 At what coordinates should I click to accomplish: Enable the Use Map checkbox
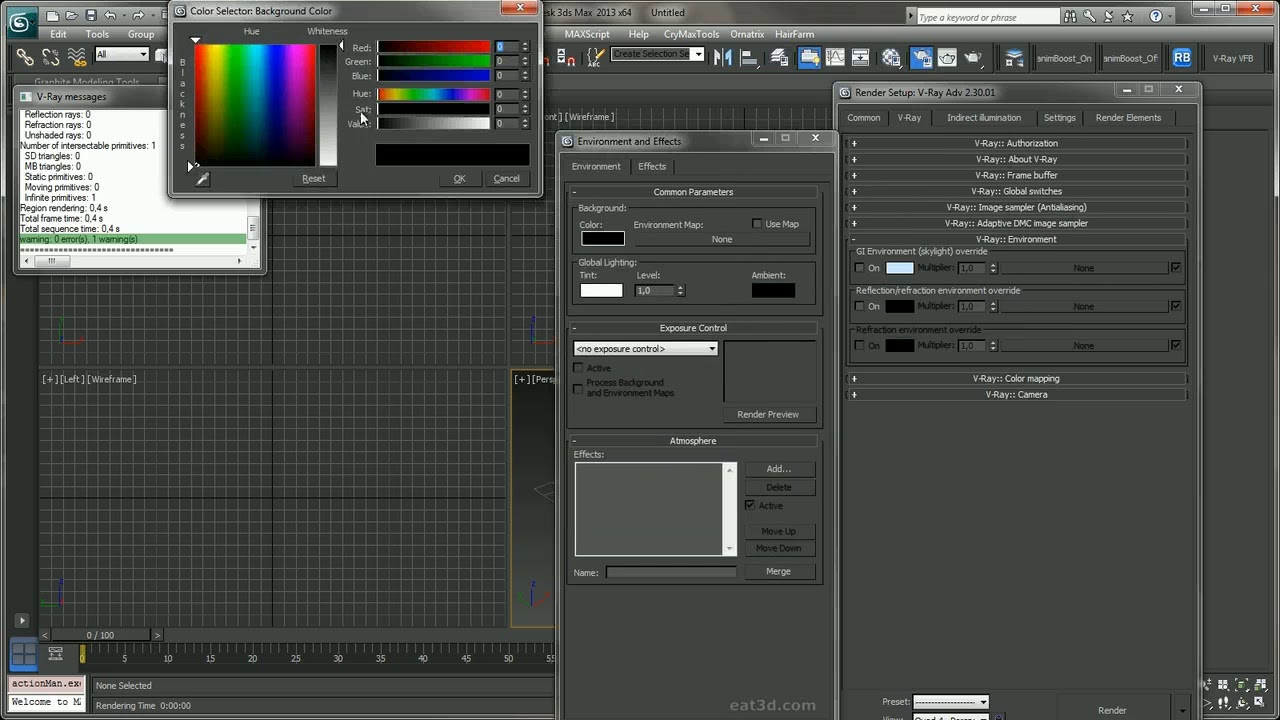(x=757, y=224)
